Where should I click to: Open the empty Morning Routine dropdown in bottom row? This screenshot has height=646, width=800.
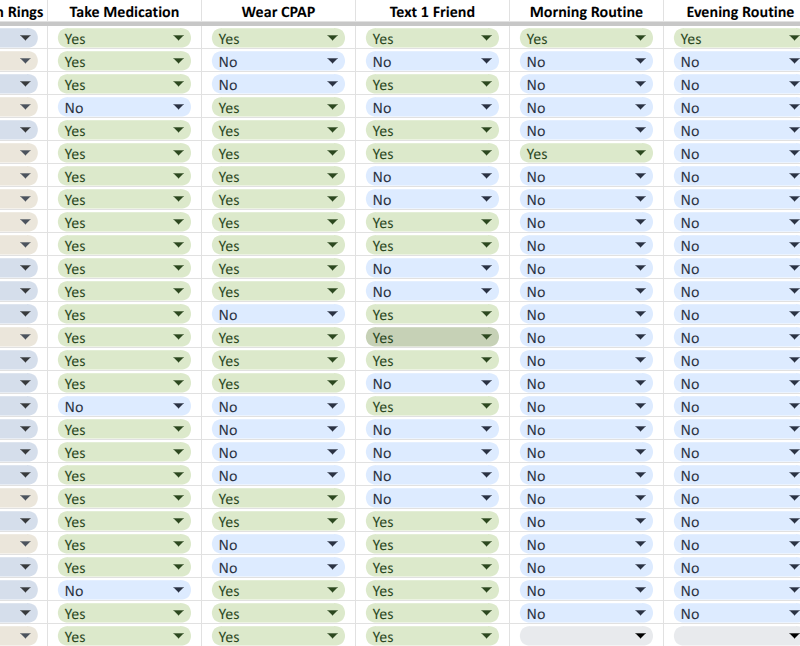coord(586,636)
